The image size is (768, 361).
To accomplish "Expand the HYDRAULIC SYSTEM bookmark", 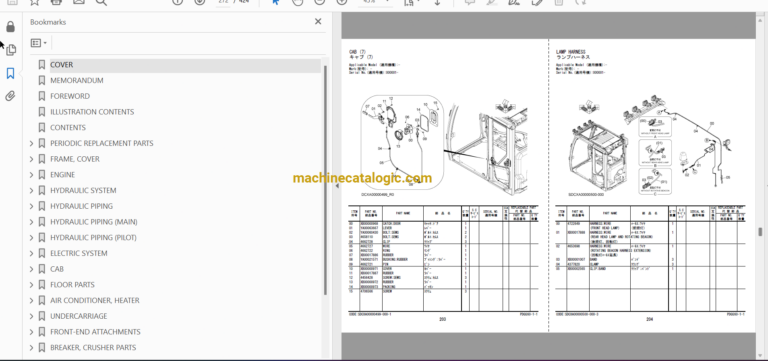I will coord(31,191).
